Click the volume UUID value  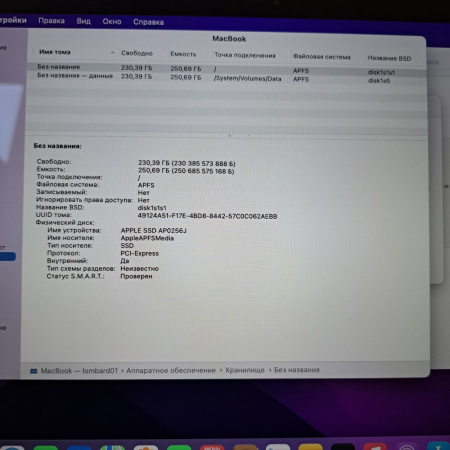(x=207, y=216)
